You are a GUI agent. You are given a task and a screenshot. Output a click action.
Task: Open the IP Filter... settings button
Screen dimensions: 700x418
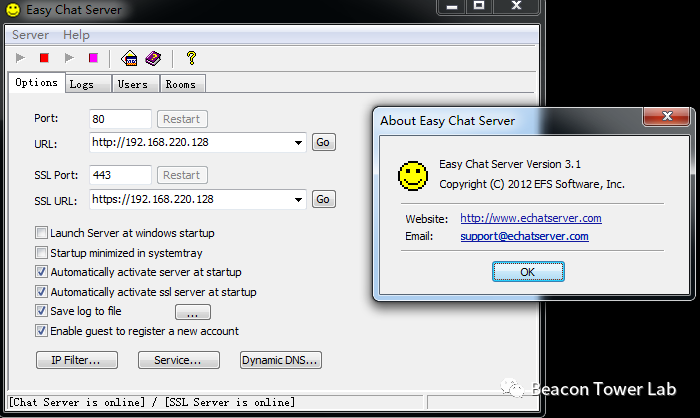pyautogui.click(x=77, y=360)
